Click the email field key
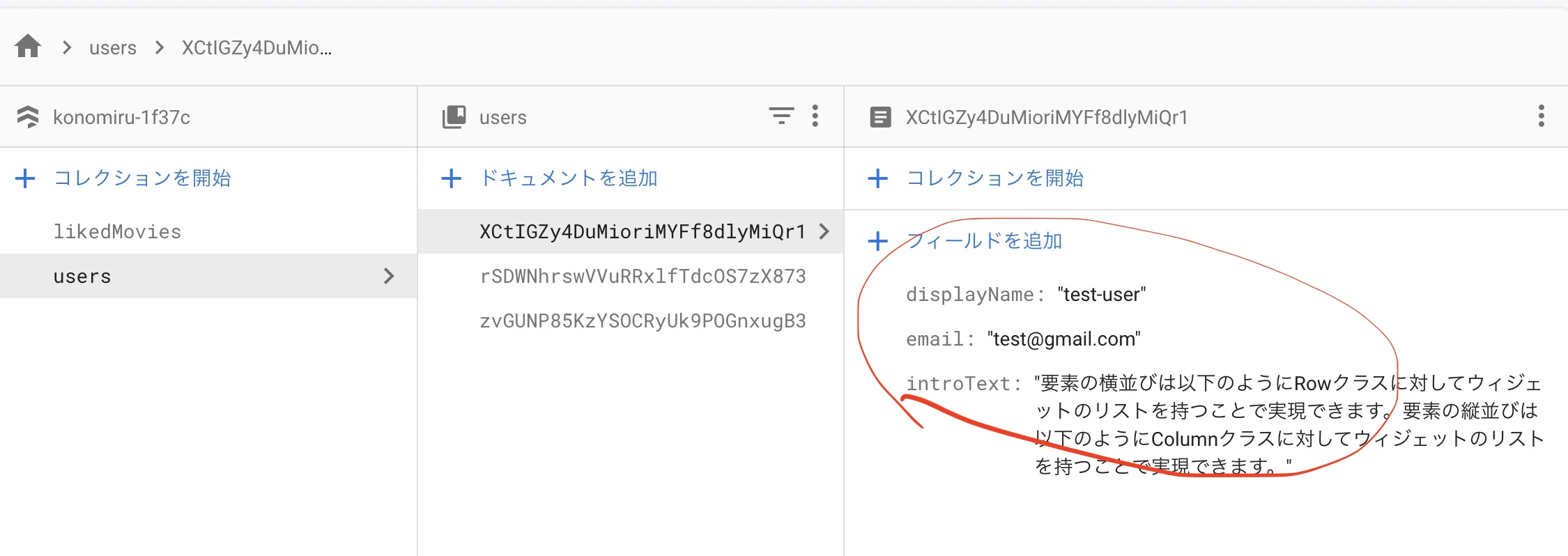This screenshot has width=1568, height=556. tap(935, 339)
